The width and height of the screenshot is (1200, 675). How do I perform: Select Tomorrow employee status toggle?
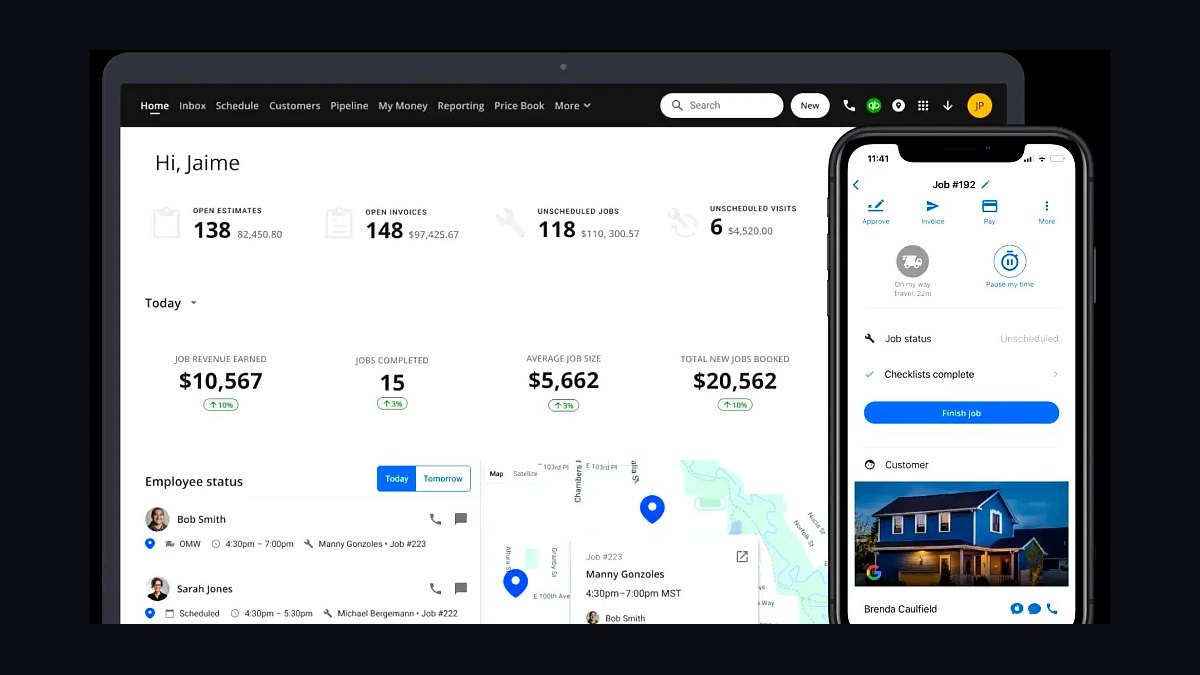tap(443, 478)
